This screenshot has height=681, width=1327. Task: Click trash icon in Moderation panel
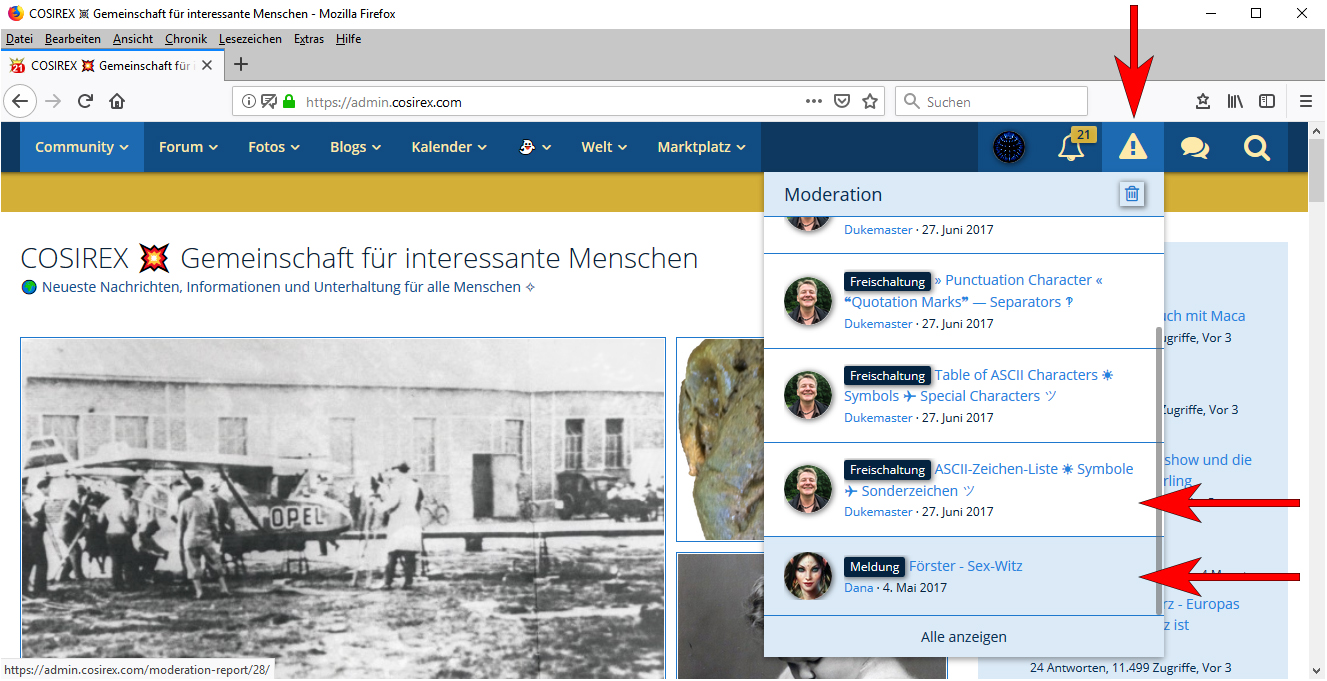(1131, 194)
